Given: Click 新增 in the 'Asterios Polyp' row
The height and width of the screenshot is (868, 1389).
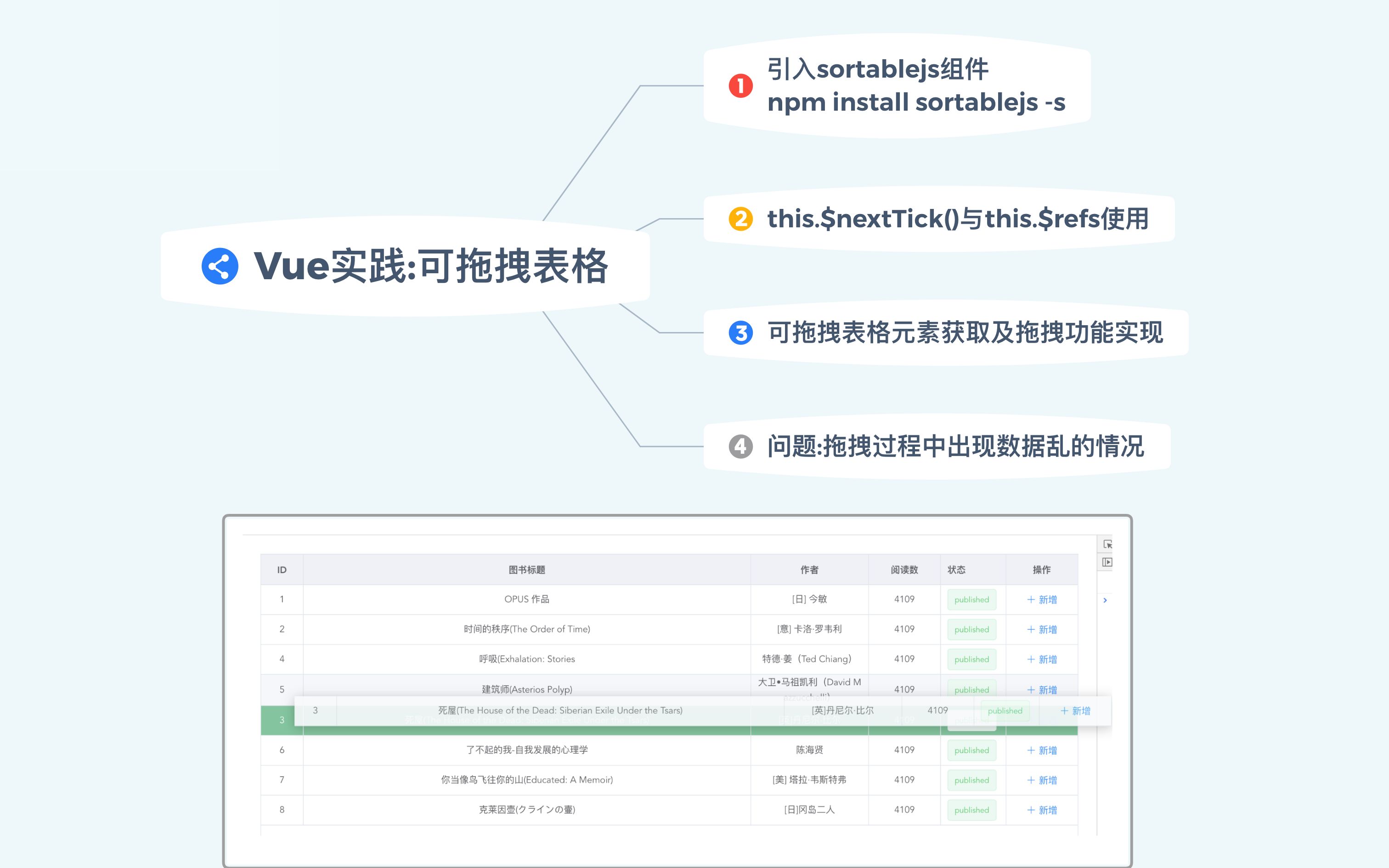Looking at the screenshot, I should coord(1042,689).
